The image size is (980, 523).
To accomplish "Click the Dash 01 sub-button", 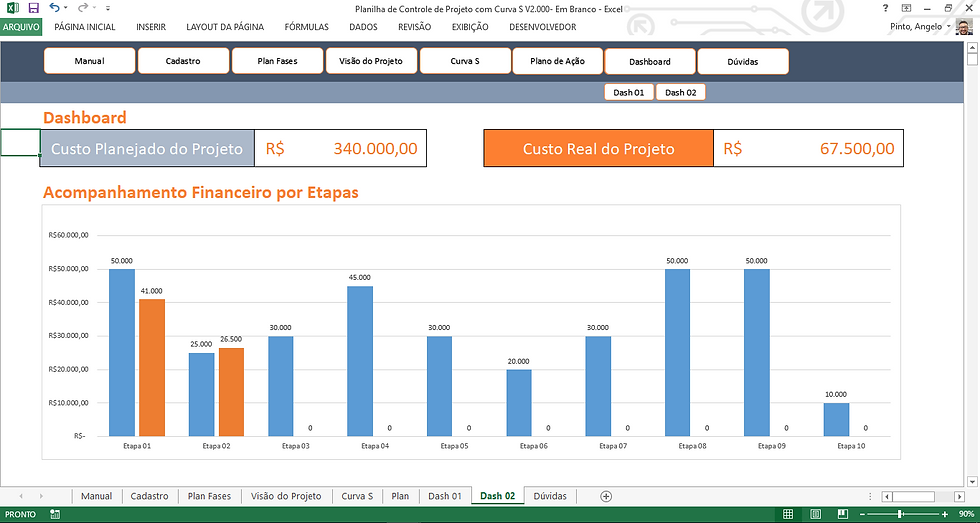I will (x=629, y=92).
